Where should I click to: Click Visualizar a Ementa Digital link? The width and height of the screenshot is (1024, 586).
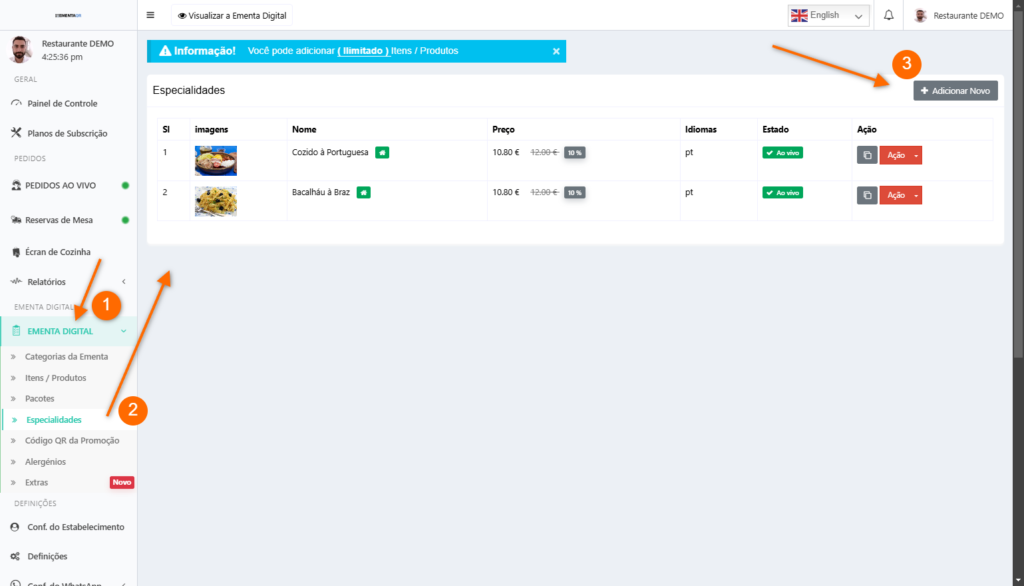(230, 15)
